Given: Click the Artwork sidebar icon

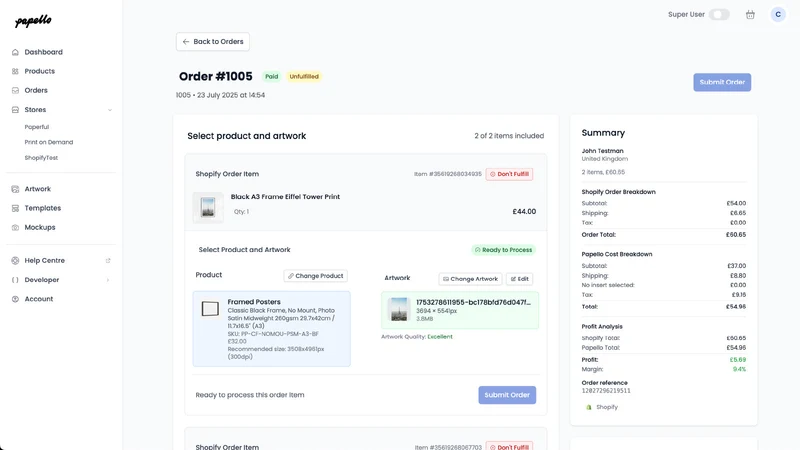Looking at the screenshot, I should pyautogui.click(x=15, y=189).
